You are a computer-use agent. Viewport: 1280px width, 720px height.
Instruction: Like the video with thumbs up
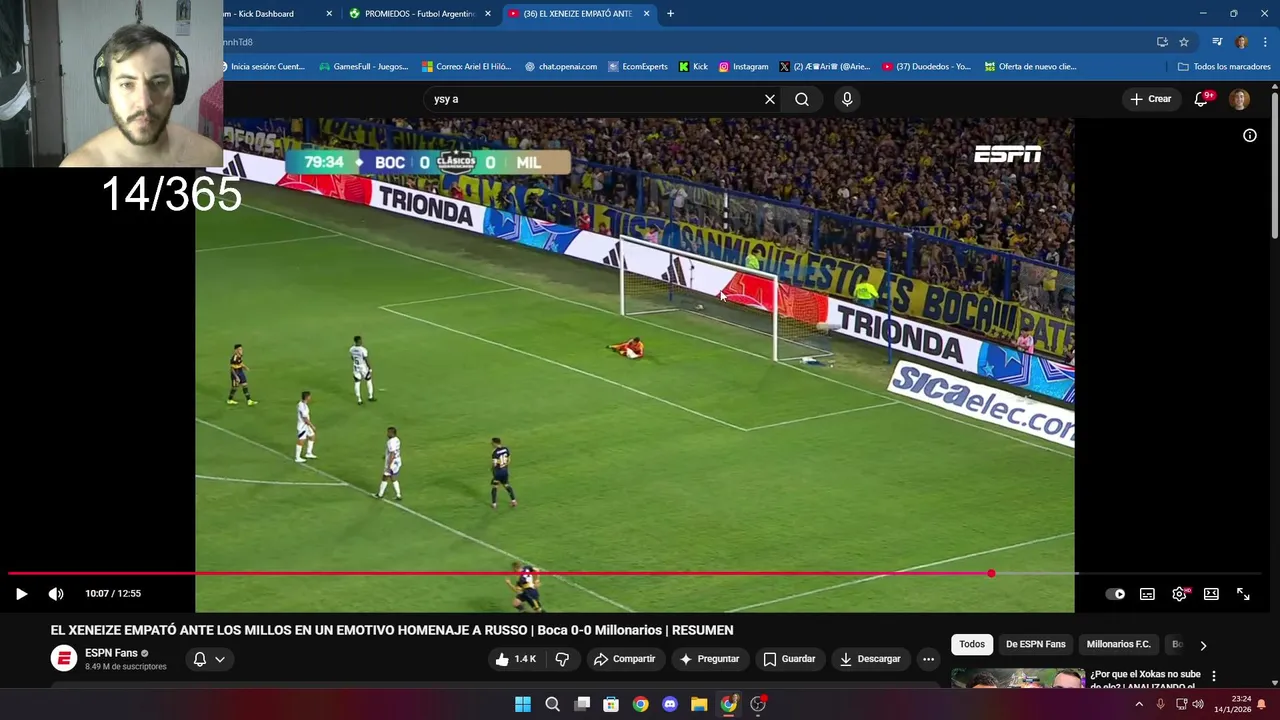point(515,659)
